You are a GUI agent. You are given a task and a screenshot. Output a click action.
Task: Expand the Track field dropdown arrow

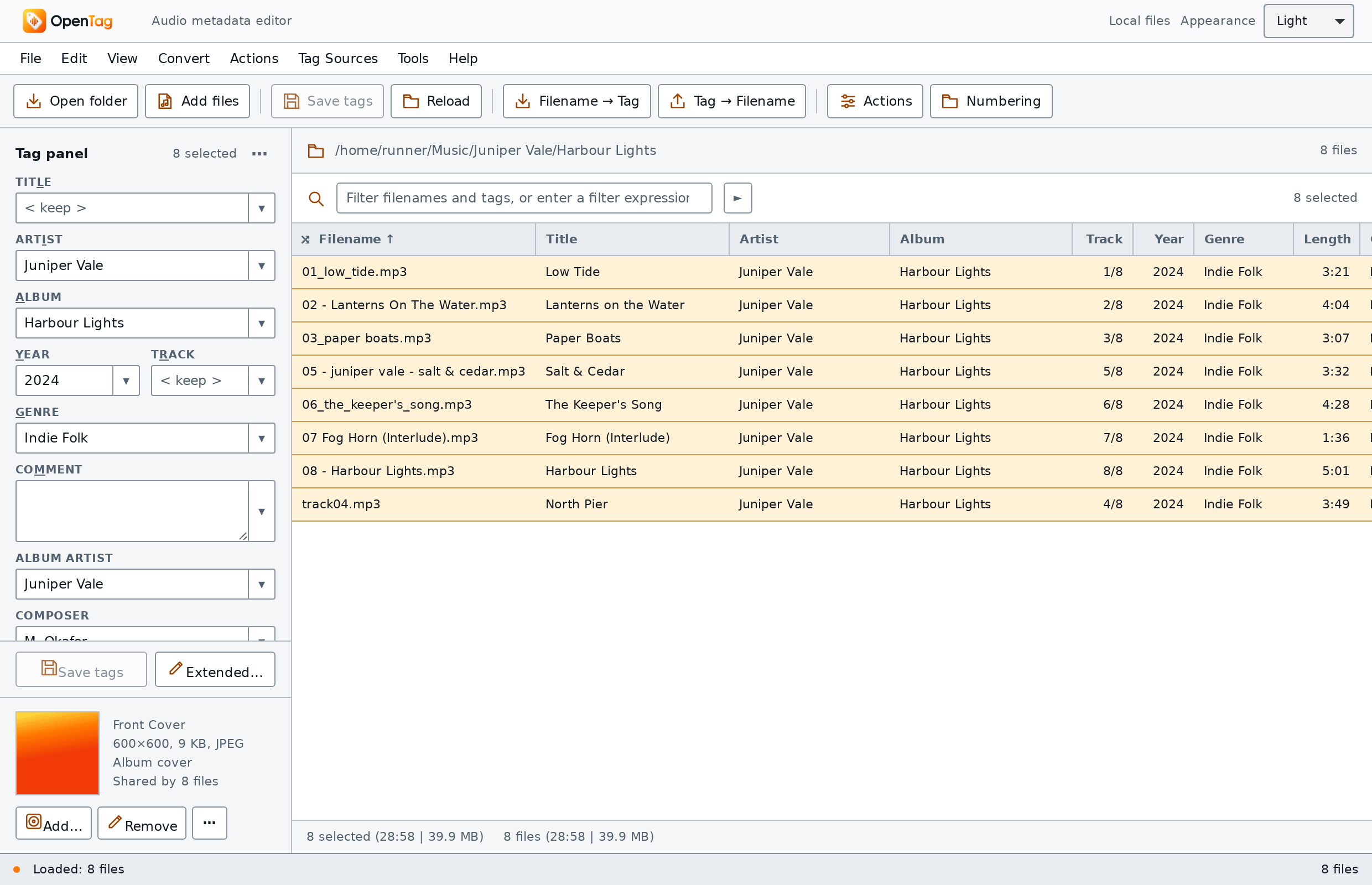point(262,381)
